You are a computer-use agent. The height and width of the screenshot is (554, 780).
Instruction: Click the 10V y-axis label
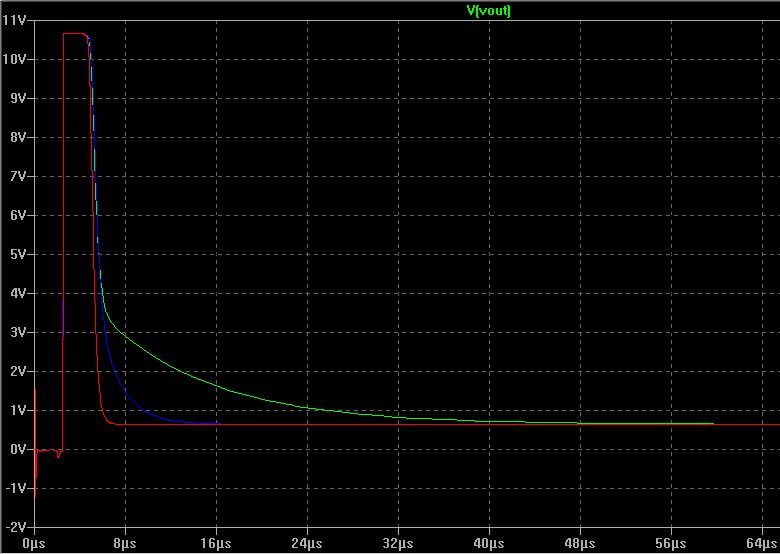(14, 59)
